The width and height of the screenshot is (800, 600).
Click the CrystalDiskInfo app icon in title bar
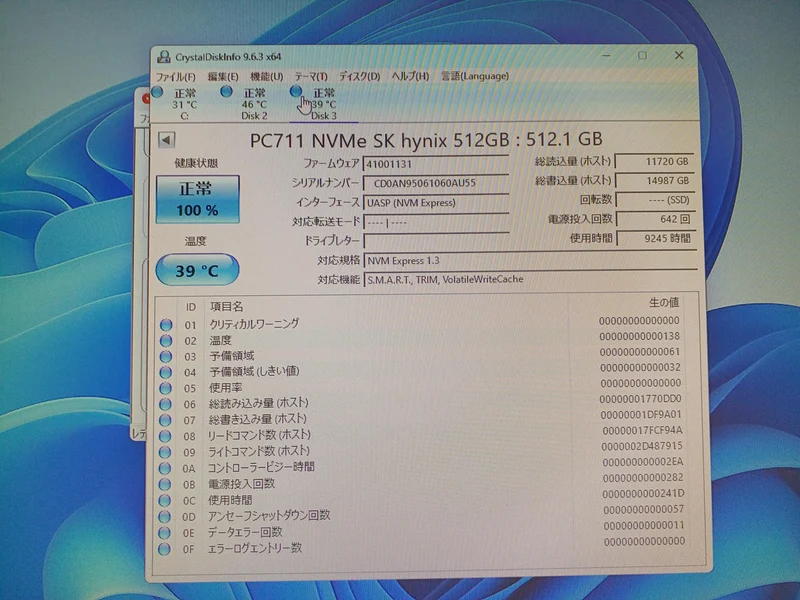[x=164, y=57]
